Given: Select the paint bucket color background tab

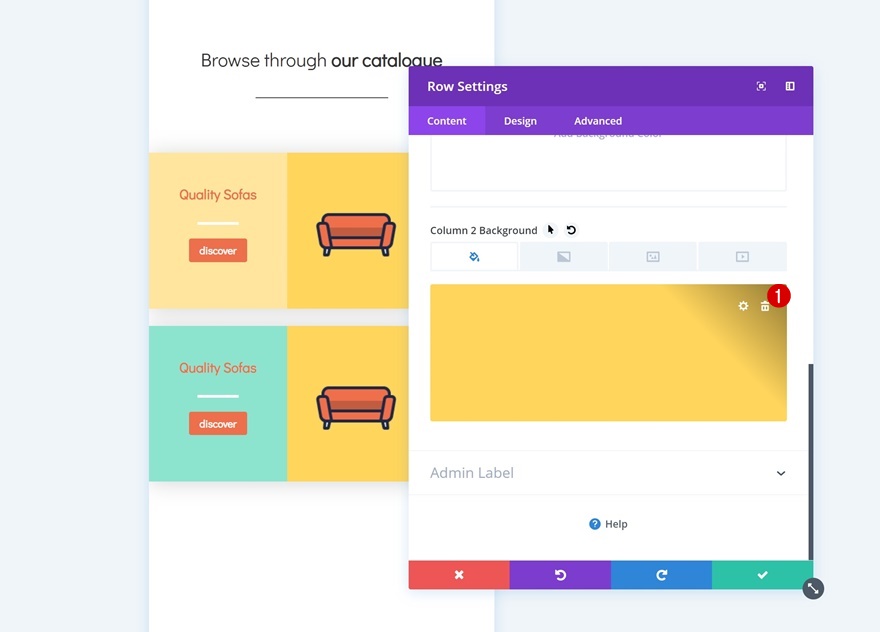Looking at the screenshot, I should tap(474, 257).
